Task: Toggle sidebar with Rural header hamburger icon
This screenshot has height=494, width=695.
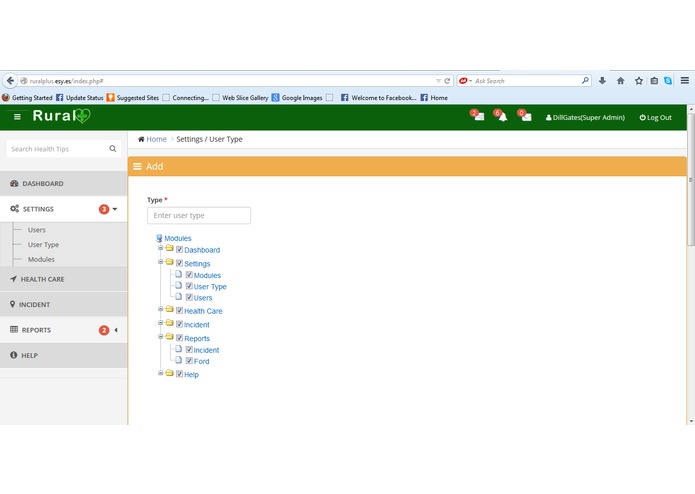Action: click(x=17, y=117)
